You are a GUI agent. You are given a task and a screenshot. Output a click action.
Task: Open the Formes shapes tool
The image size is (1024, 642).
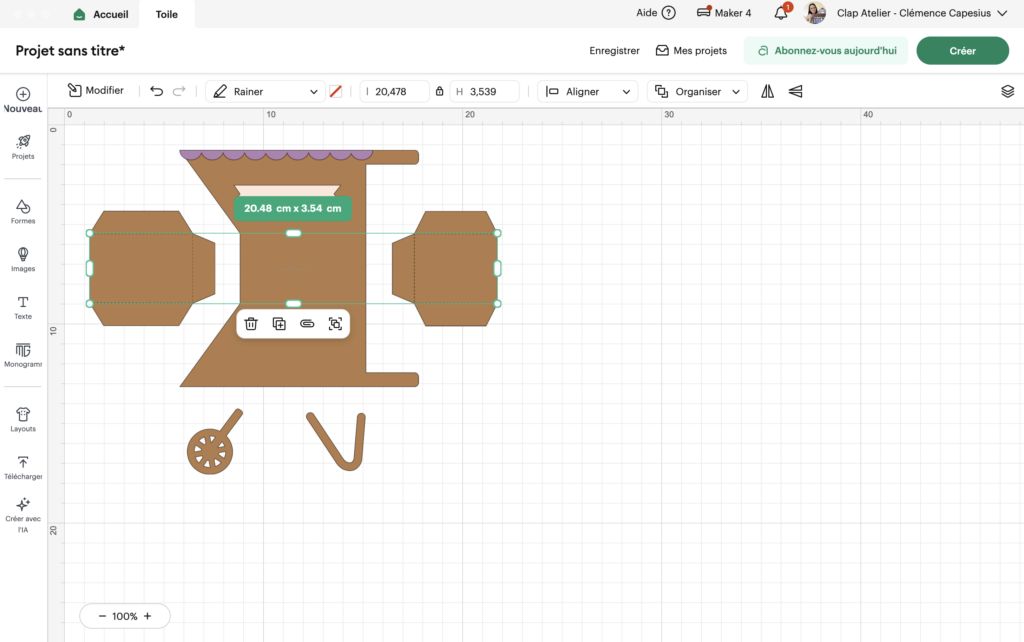(23, 211)
